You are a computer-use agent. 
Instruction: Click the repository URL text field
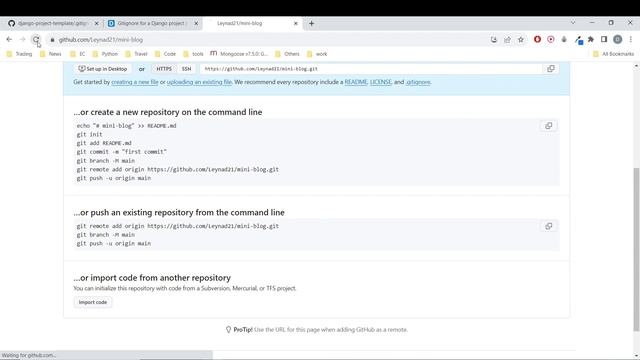(371, 69)
